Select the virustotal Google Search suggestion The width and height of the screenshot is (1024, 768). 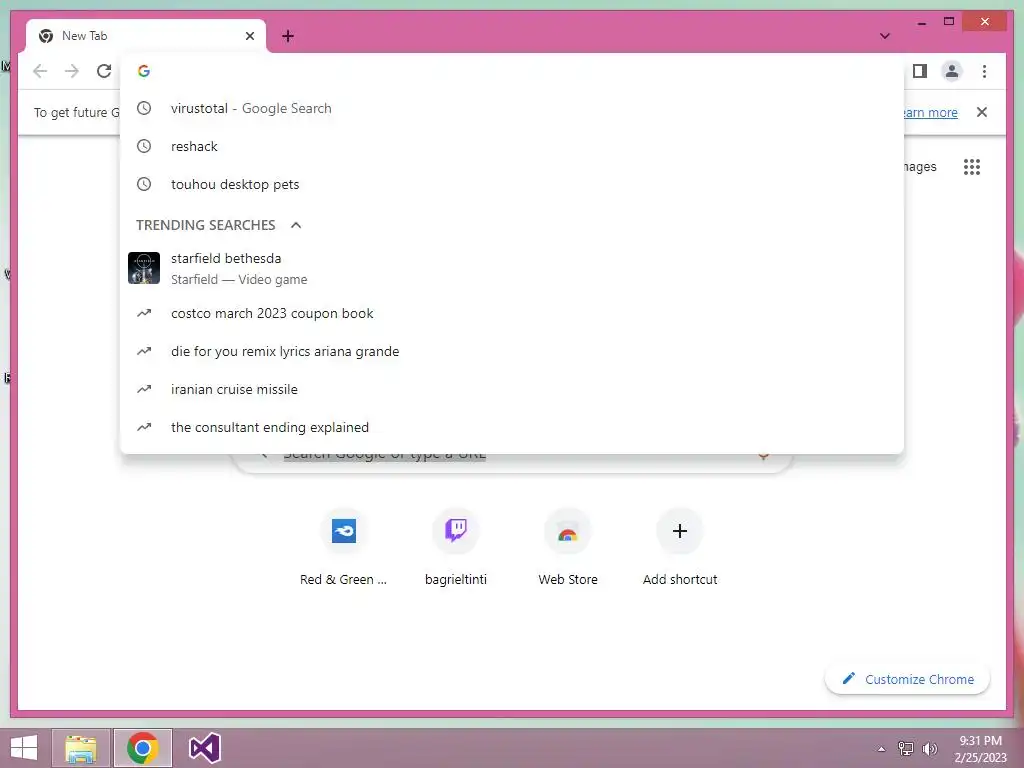coord(512,108)
